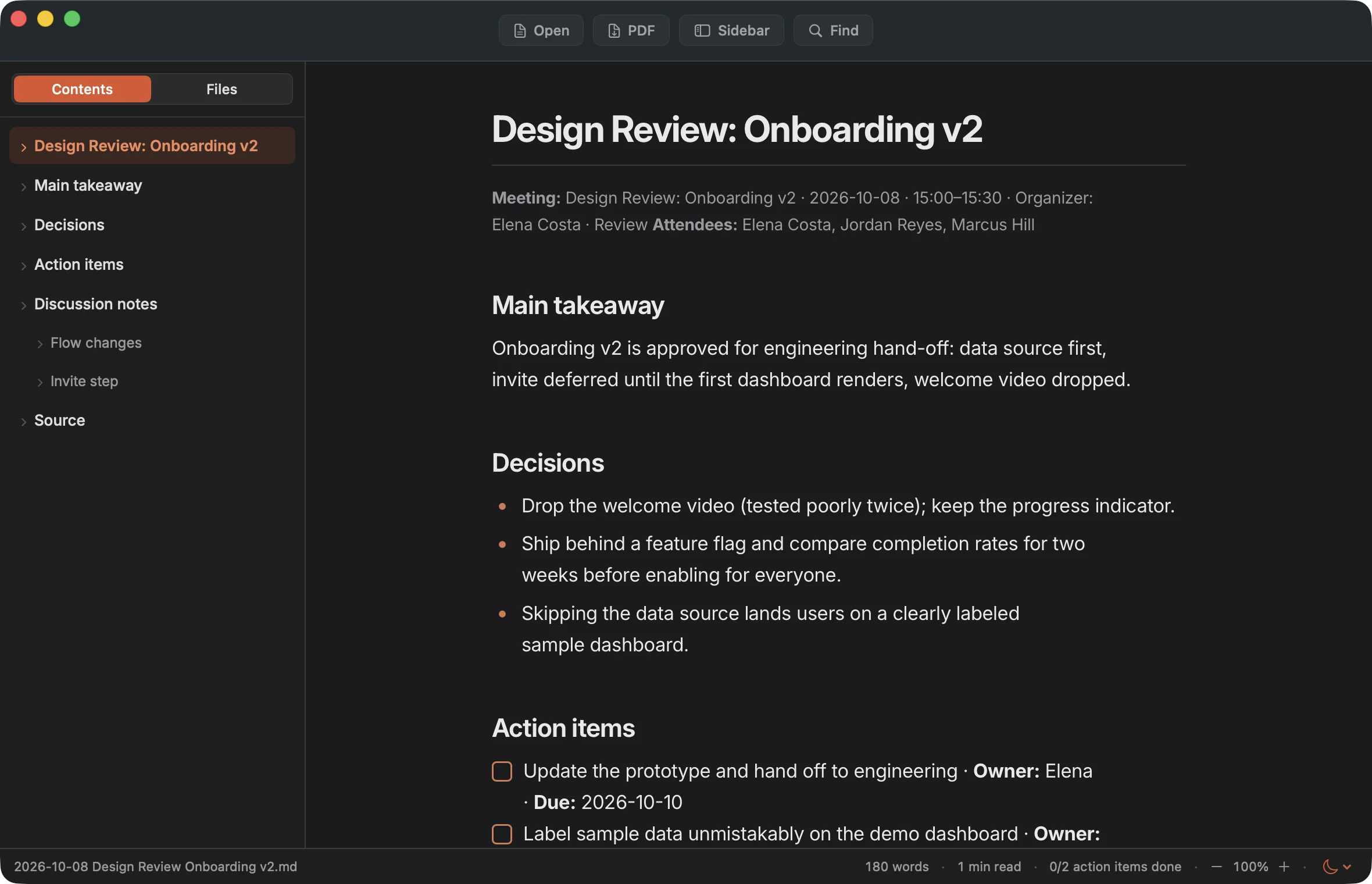1372x884 pixels.
Task: Go to Flow changes subsection
Action: [x=152, y=343]
